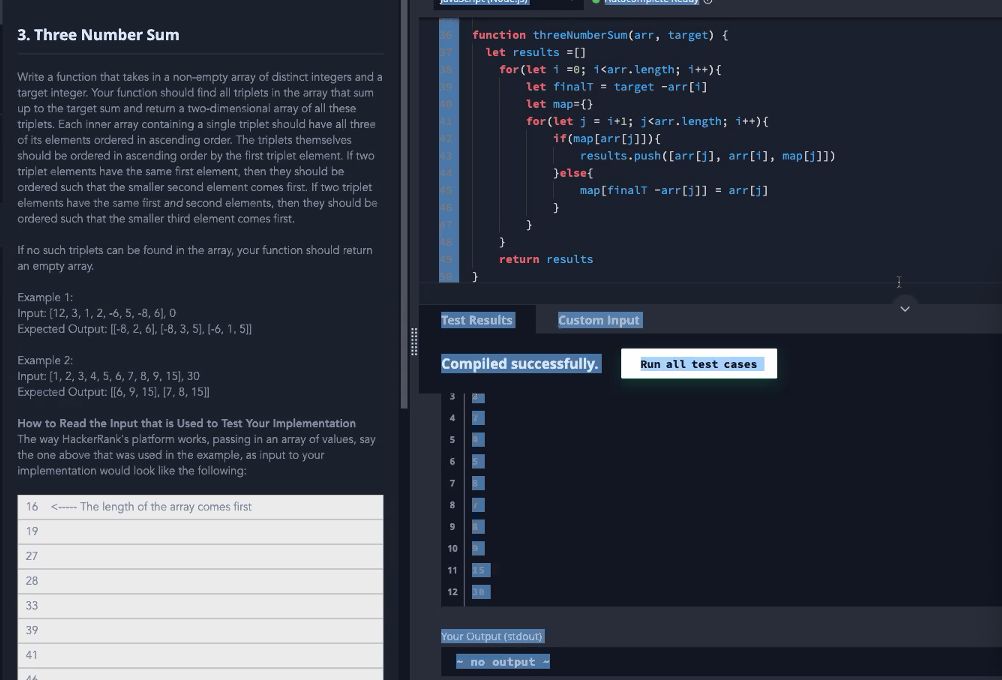This screenshot has width=1002, height=680.
Task: Open the Custom Input tab
Action: [x=599, y=320]
